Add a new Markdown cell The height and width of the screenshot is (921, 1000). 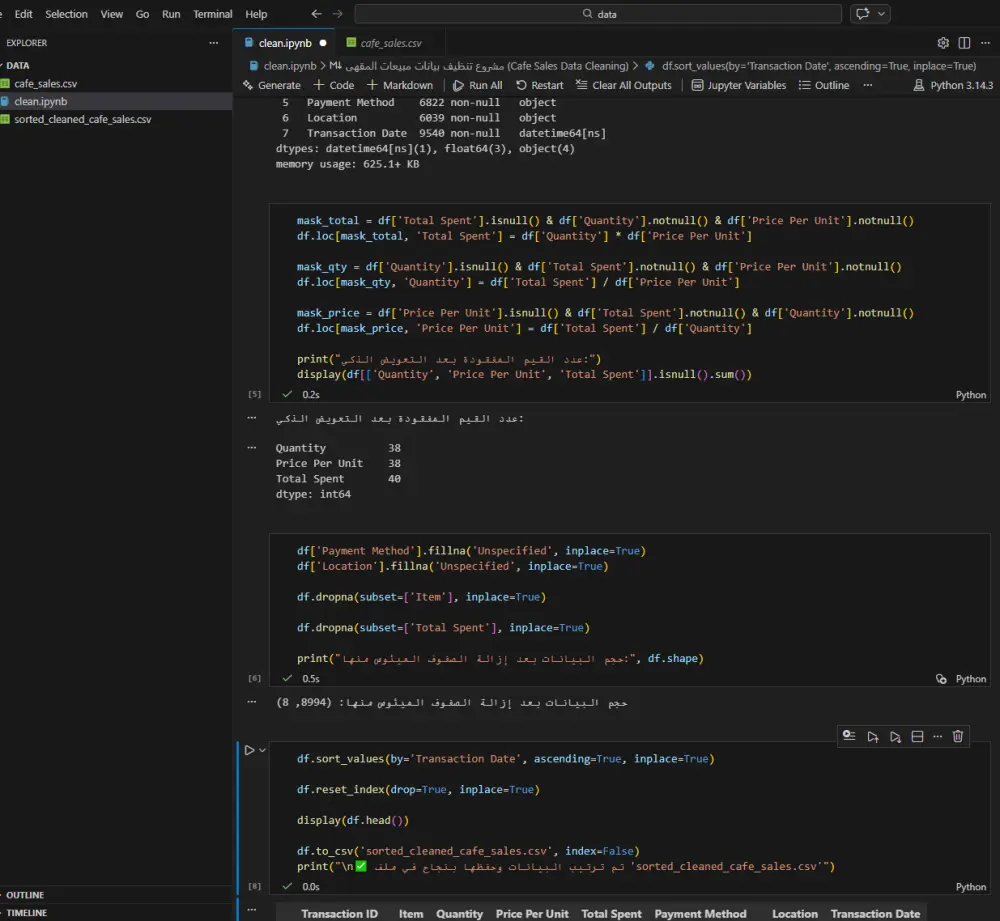pyautogui.click(x=400, y=85)
